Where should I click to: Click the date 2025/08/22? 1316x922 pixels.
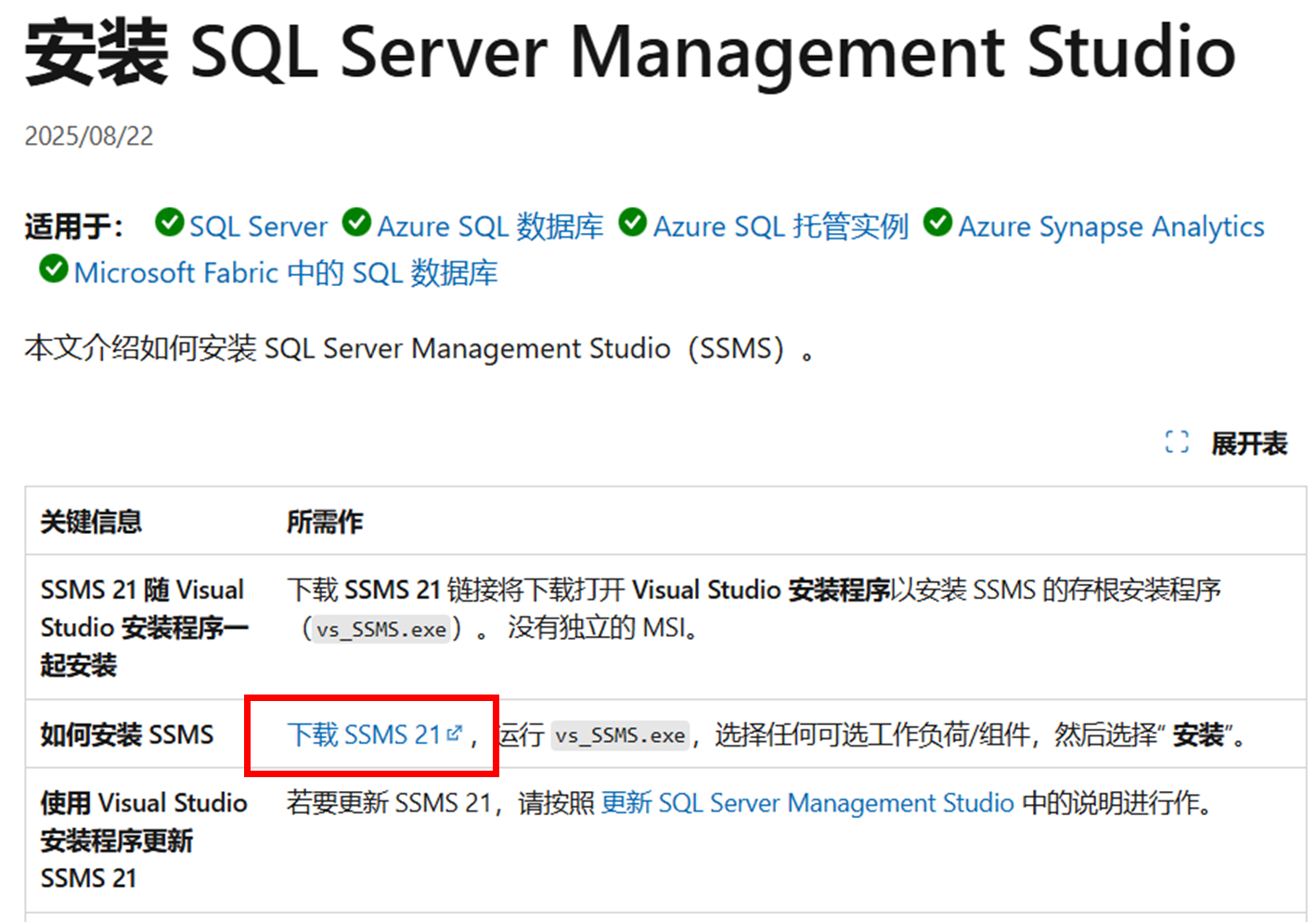coord(89,136)
